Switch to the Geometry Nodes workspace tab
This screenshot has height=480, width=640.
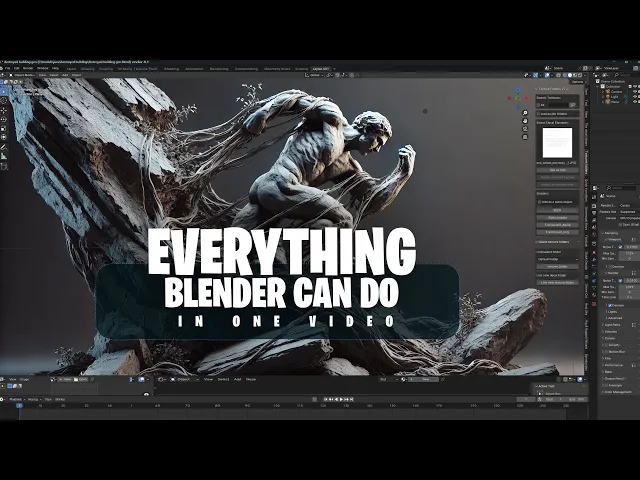(277, 69)
